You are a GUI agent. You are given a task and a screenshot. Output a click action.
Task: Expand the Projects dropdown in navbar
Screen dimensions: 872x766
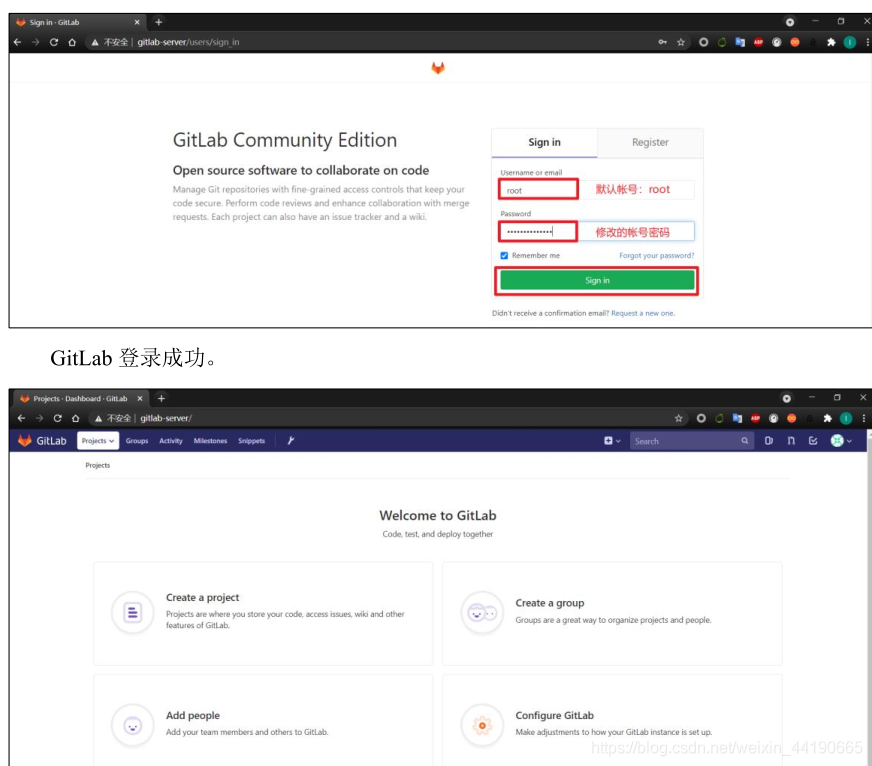pyautogui.click(x=98, y=441)
